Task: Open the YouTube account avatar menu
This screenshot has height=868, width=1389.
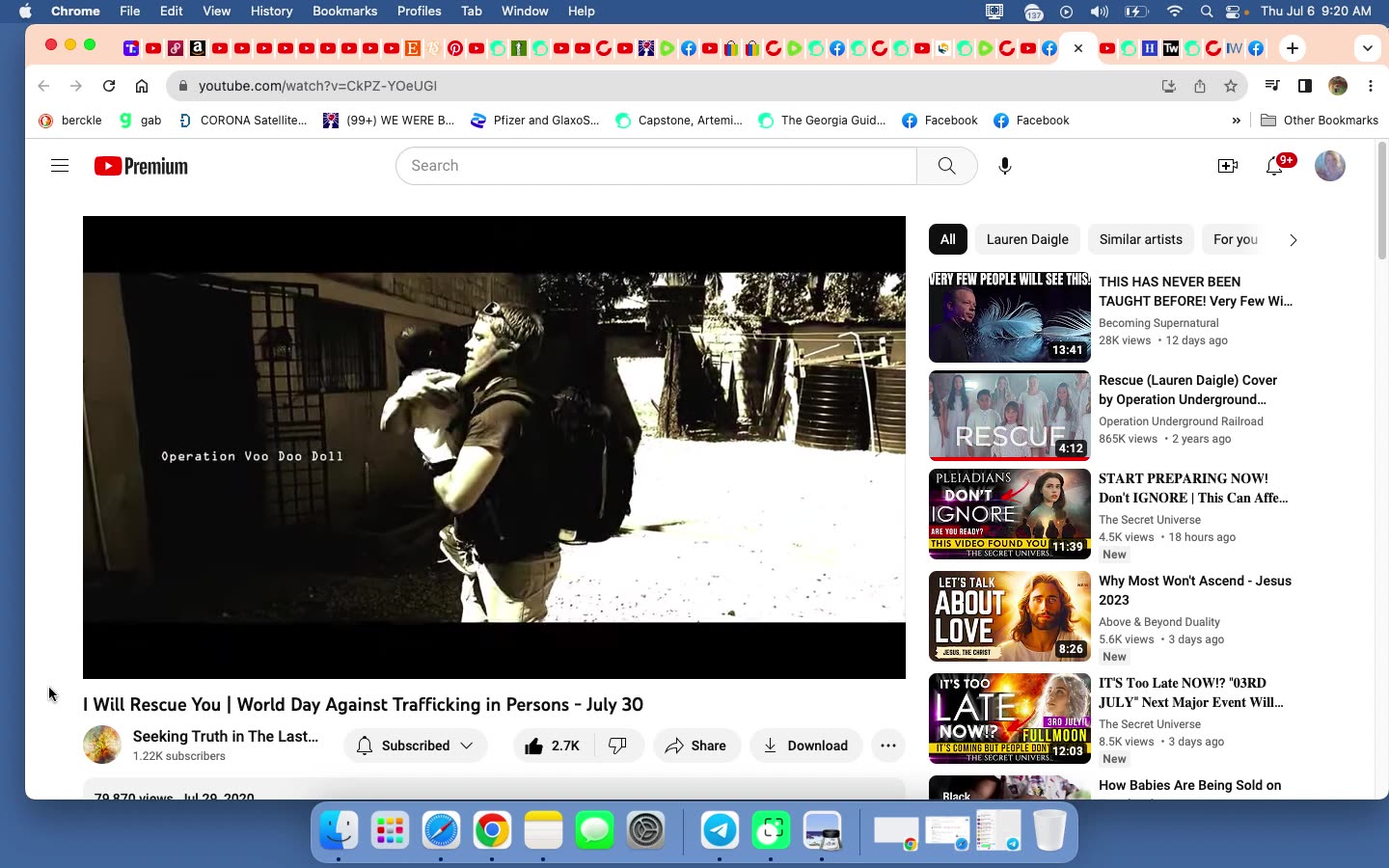Action: pos(1330,166)
